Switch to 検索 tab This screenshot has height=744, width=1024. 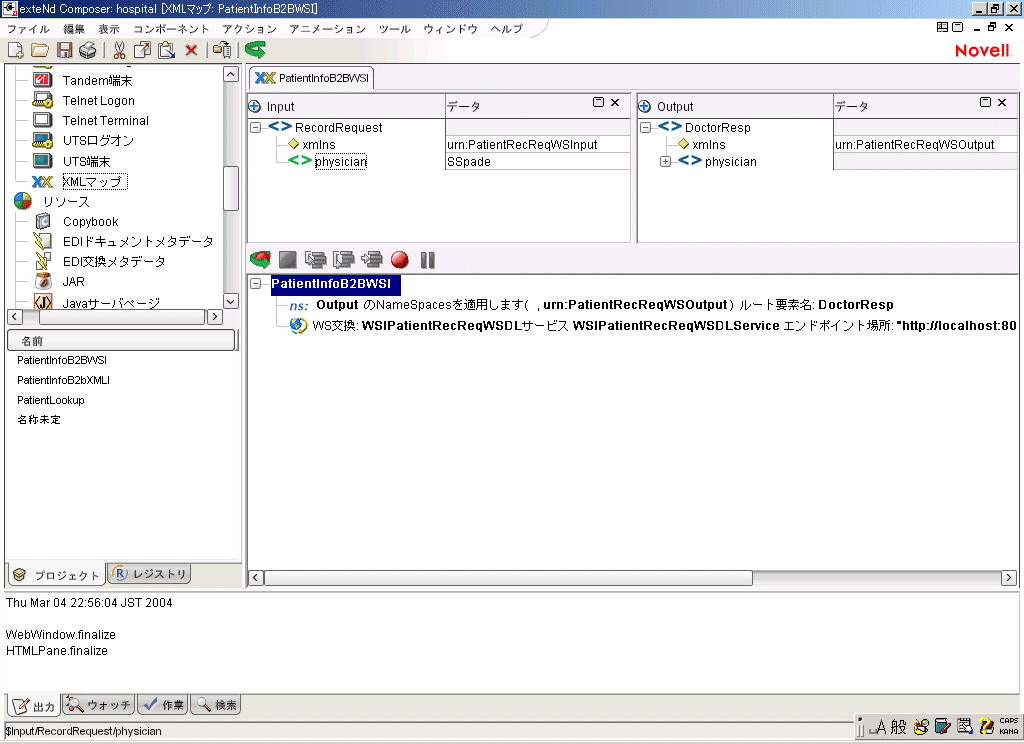[216, 705]
